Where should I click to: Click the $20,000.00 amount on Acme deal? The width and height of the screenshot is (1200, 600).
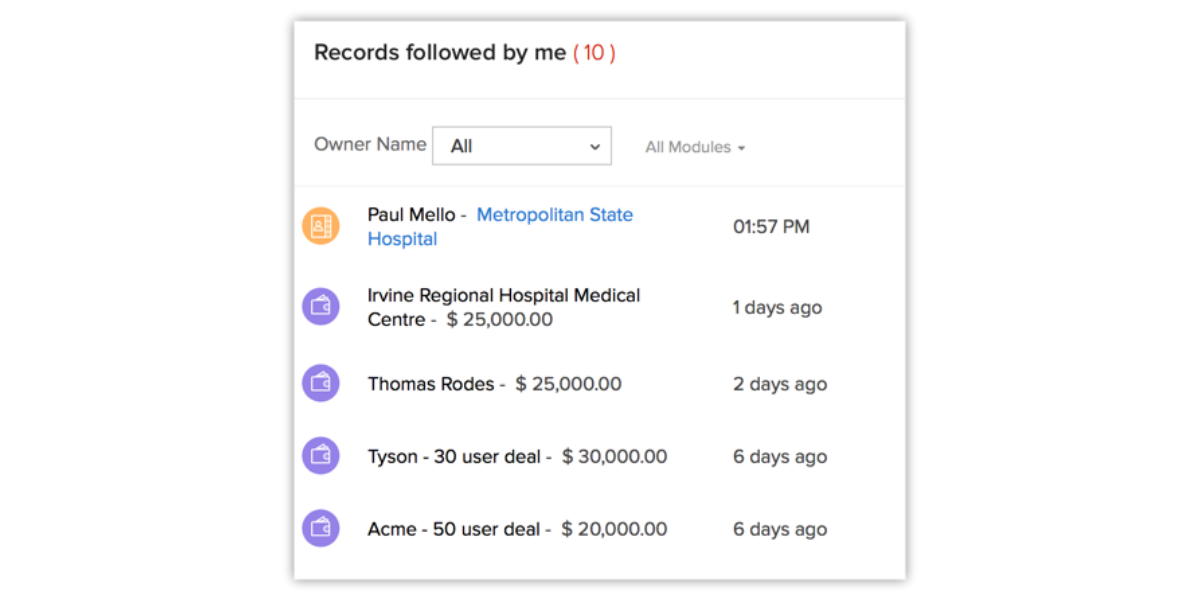(x=614, y=529)
